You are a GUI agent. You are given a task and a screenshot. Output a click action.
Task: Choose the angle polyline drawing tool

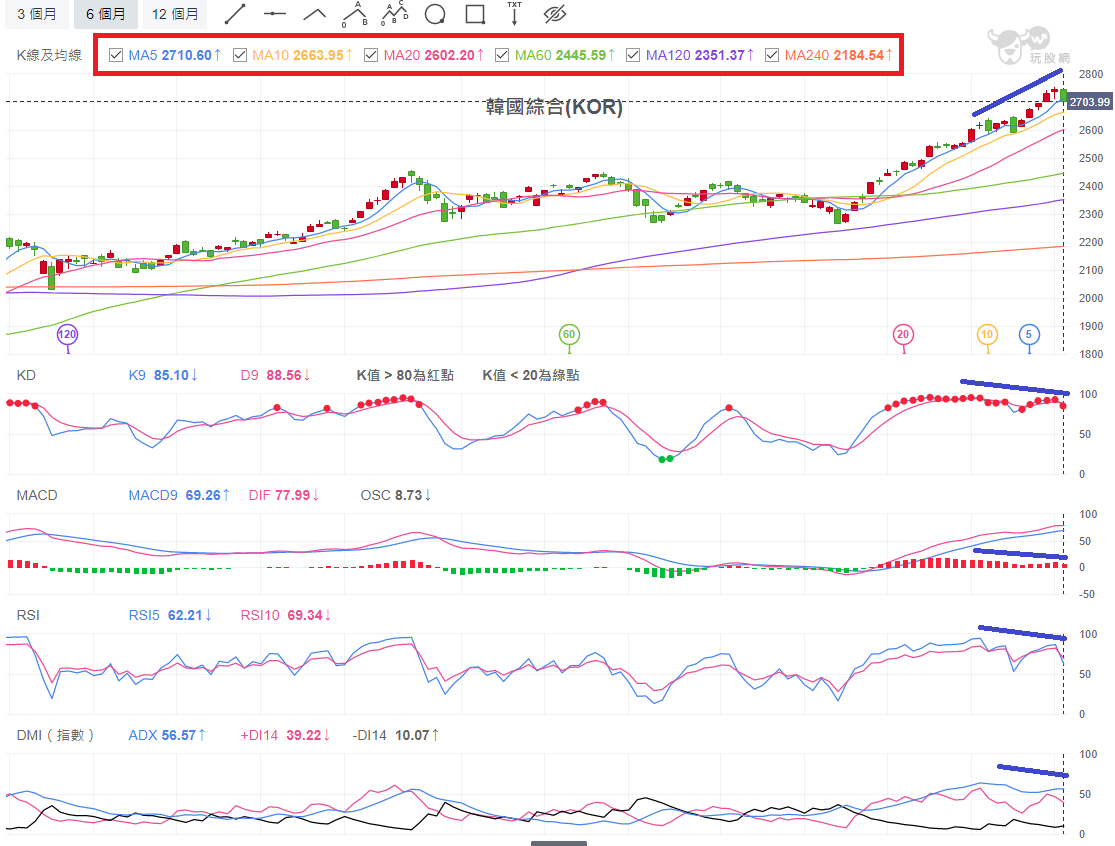[x=315, y=14]
